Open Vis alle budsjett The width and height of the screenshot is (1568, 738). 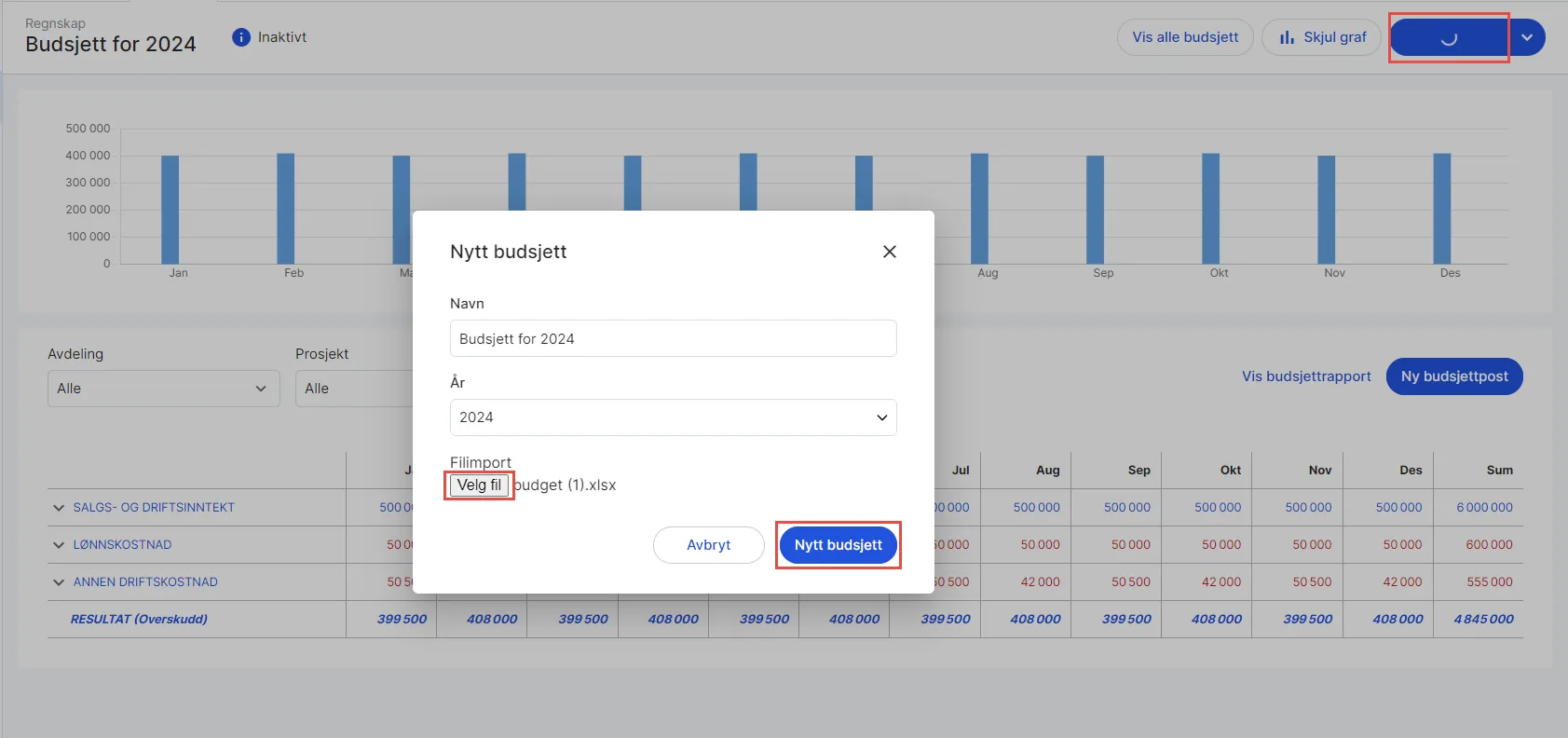pos(1184,37)
